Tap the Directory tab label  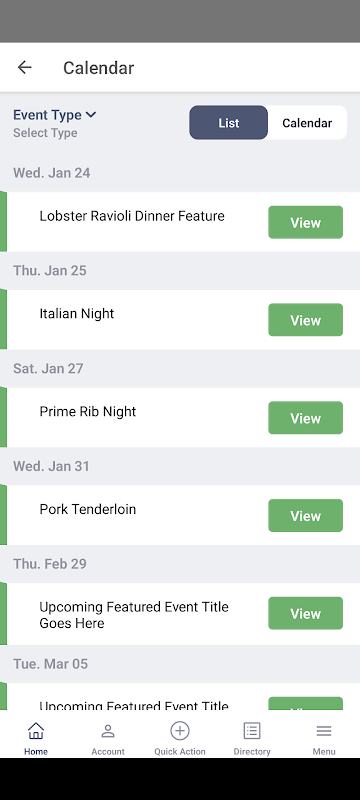(x=252, y=752)
